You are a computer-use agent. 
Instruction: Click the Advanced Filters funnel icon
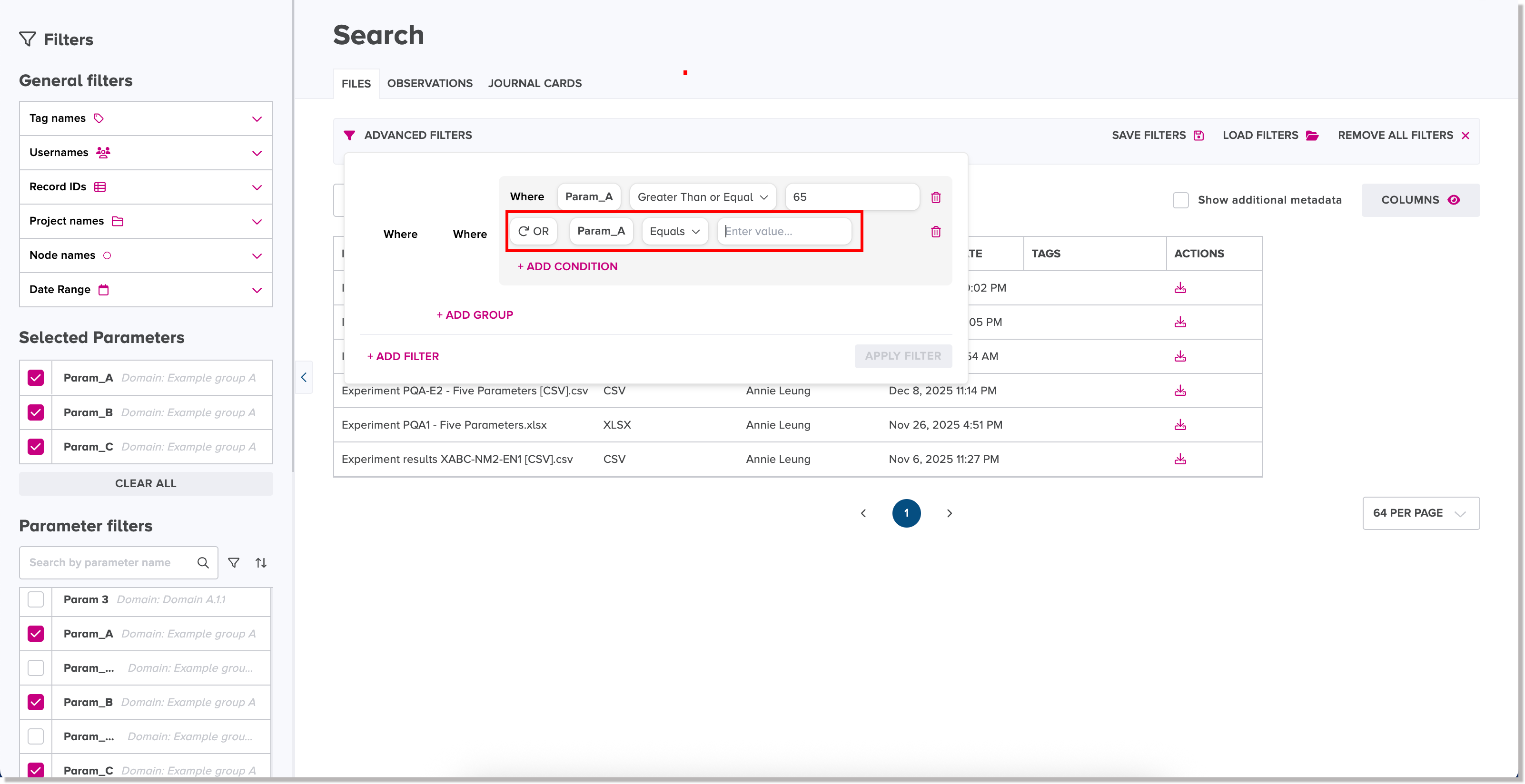coord(349,136)
